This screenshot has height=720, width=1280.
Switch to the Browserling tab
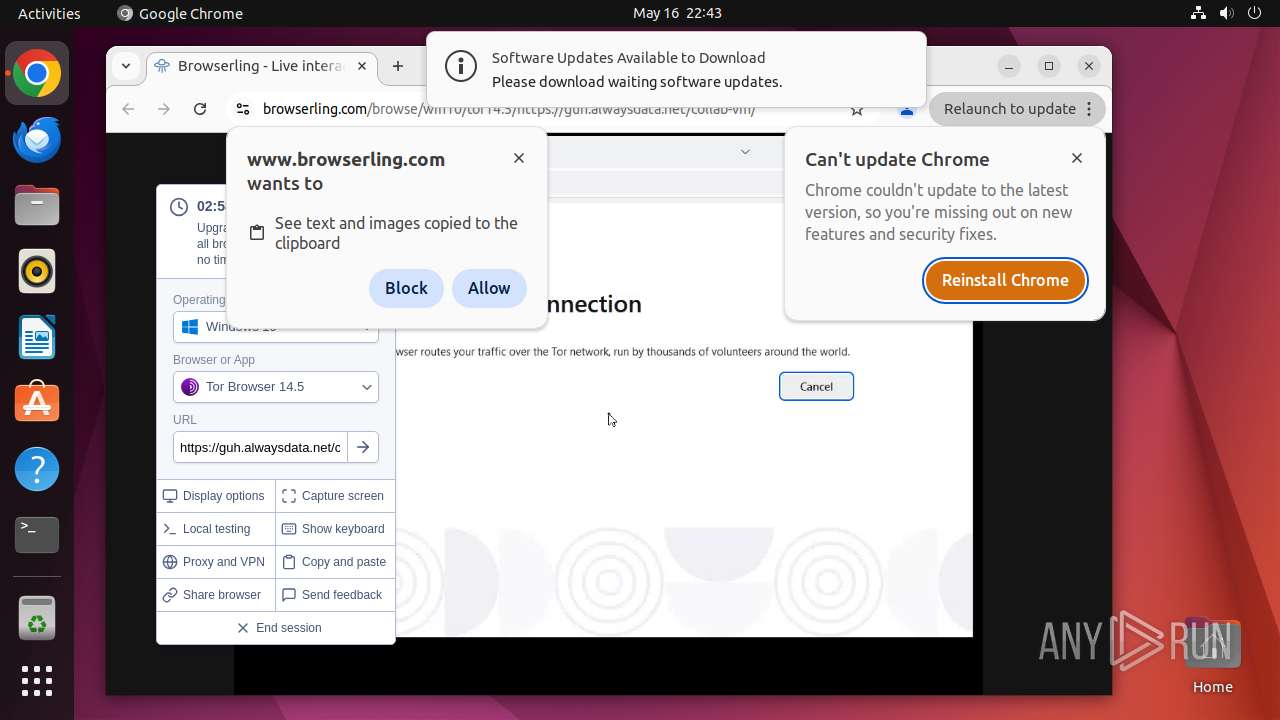tap(262, 66)
